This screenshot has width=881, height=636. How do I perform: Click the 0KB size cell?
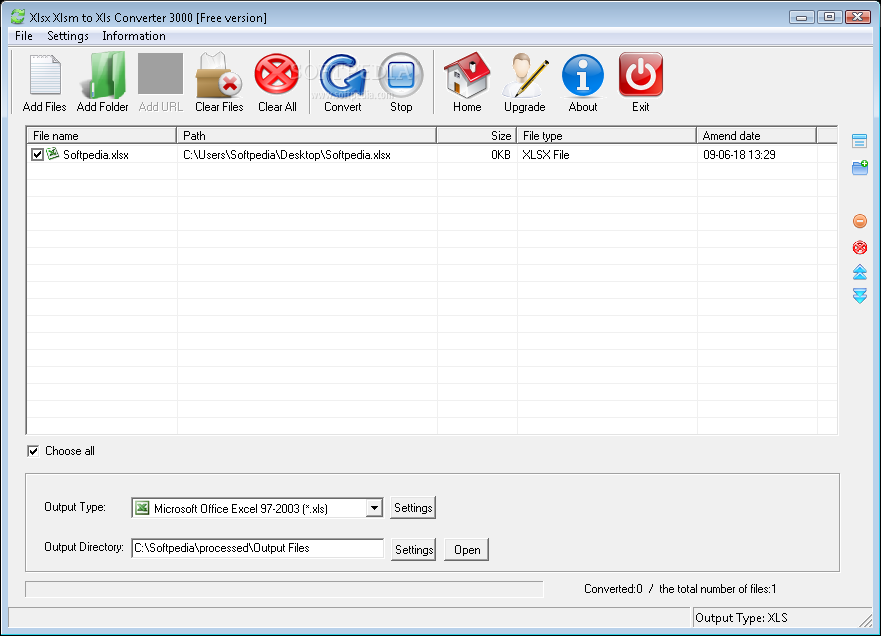[x=501, y=155]
